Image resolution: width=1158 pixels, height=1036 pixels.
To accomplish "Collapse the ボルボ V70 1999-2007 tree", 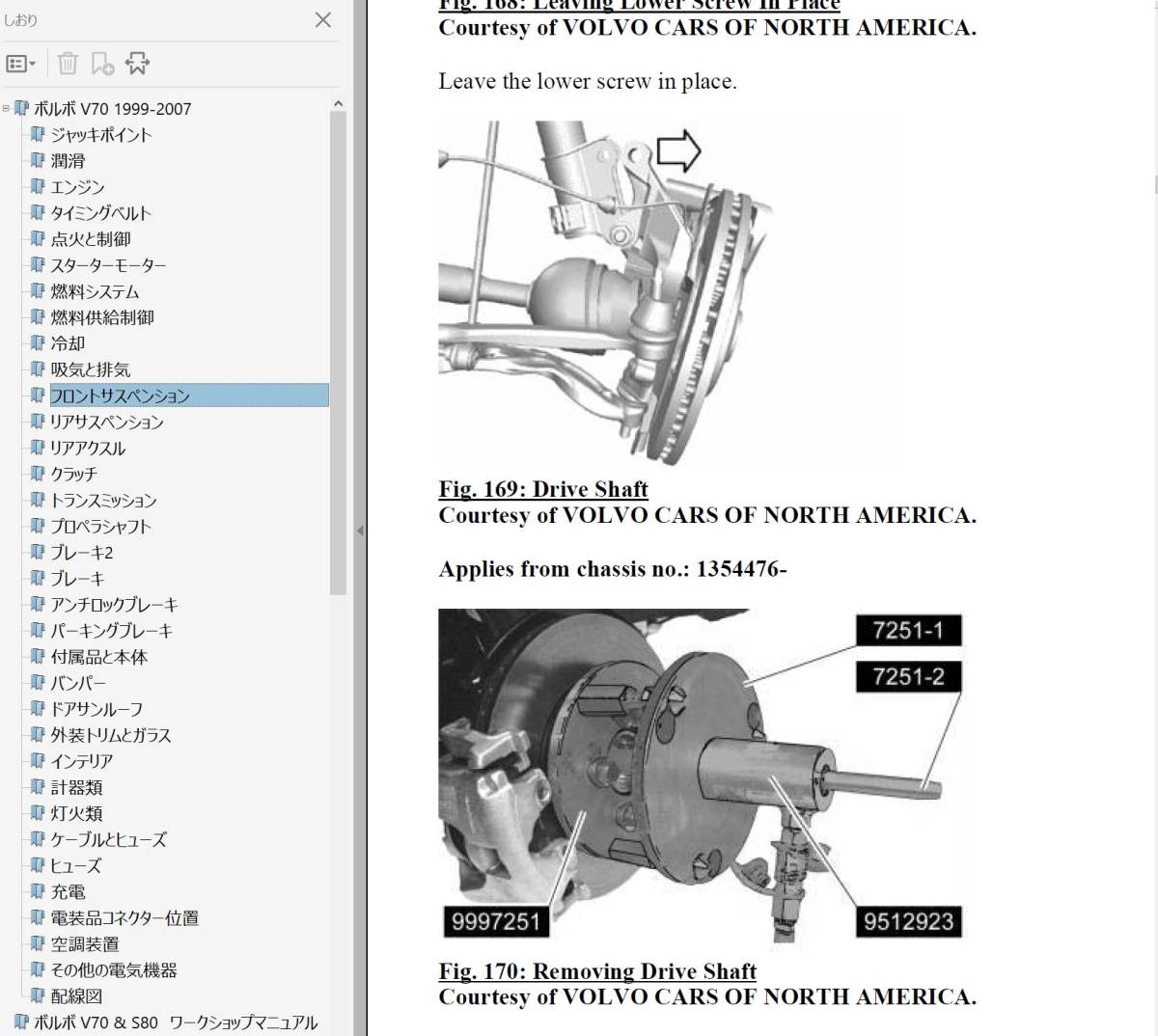I will pos(7,109).
